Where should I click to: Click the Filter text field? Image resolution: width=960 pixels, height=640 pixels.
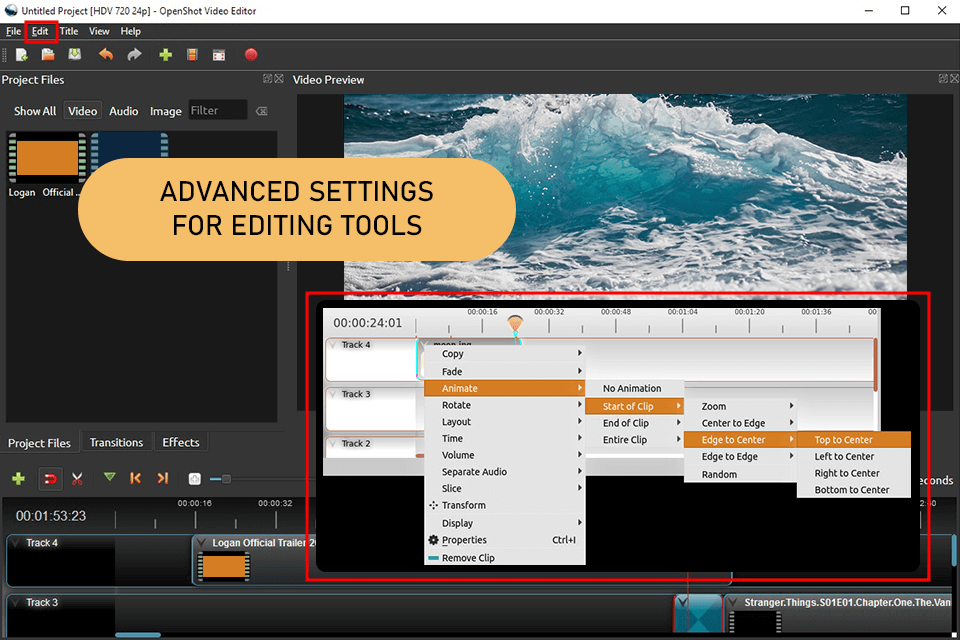tap(218, 110)
